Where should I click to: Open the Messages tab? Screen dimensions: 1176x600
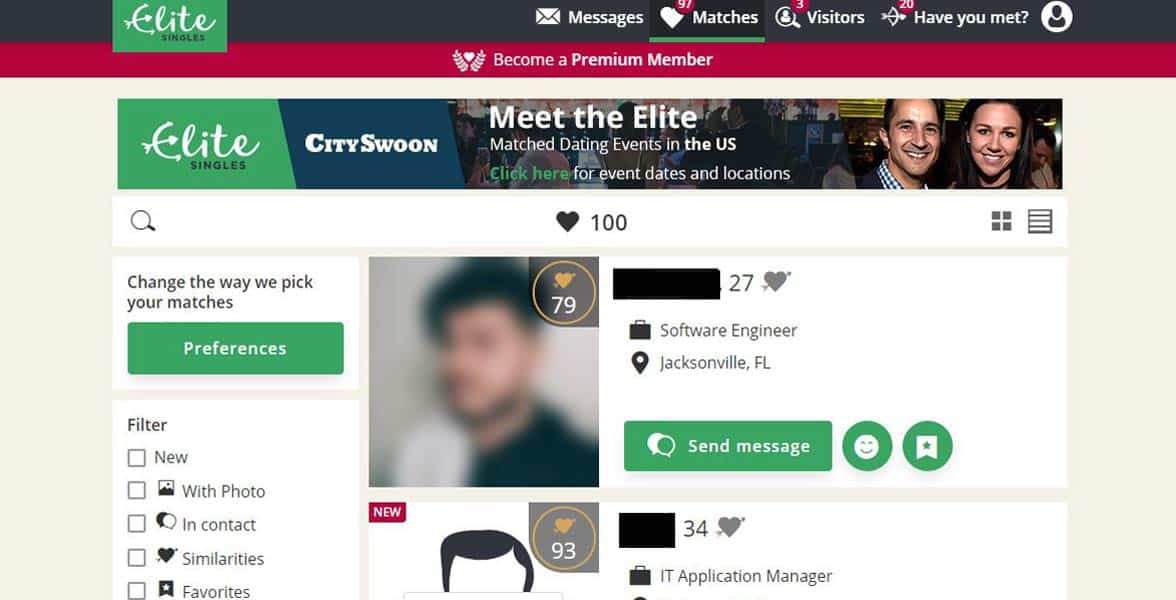(590, 17)
